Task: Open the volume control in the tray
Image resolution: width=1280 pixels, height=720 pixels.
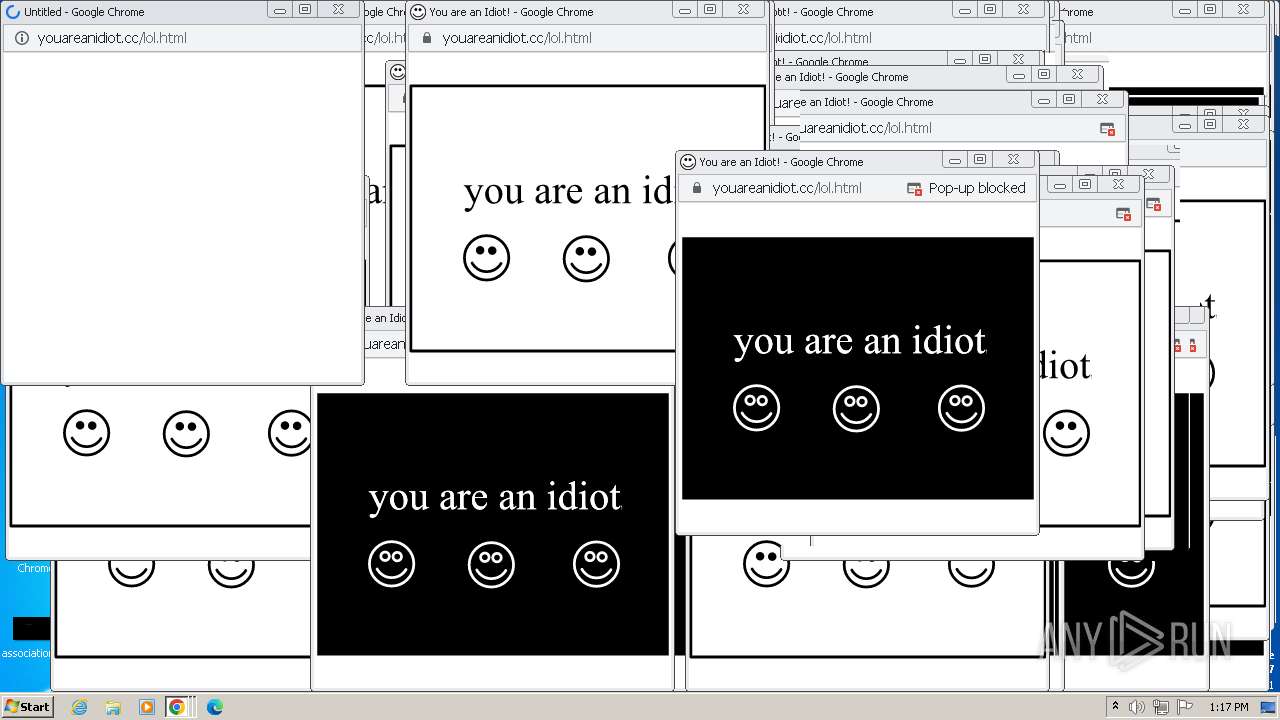Action: (x=1138, y=707)
